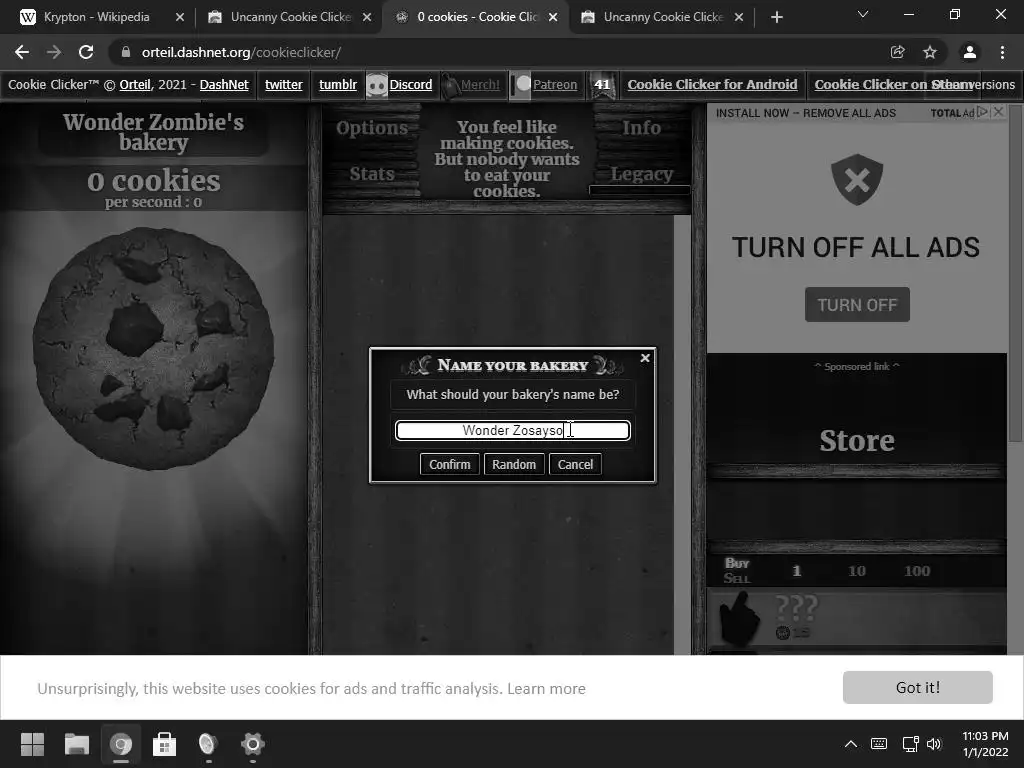Open the Orteil link
The image size is (1024, 768).
[x=135, y=85]
